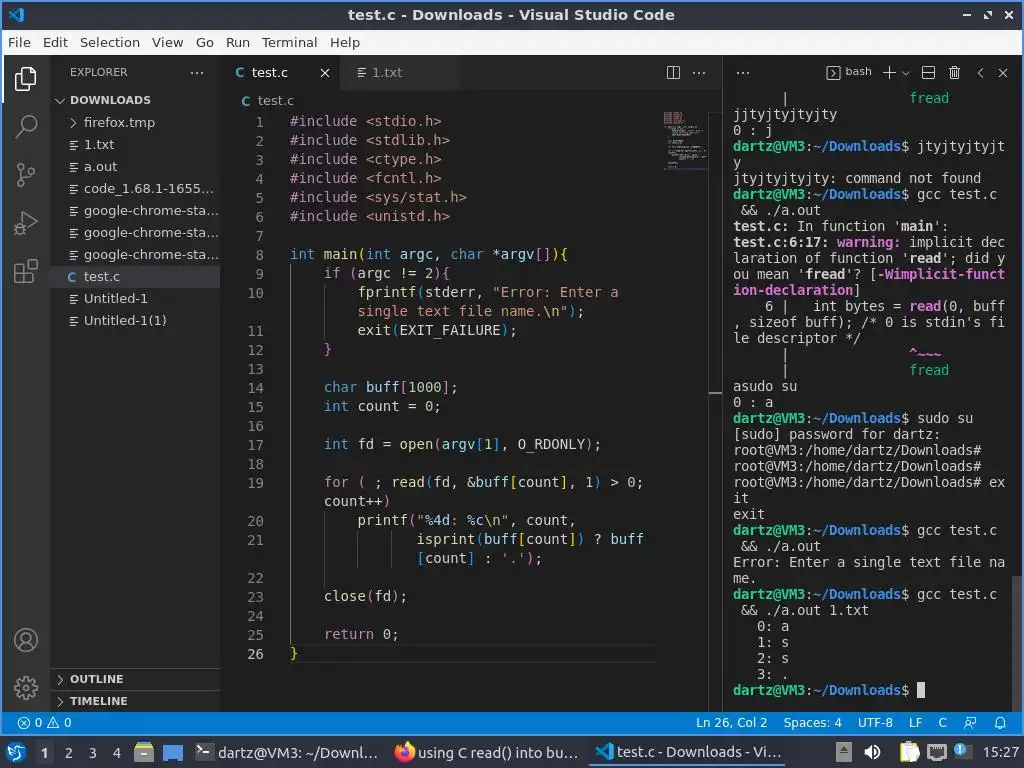Collapse the DOWNLOADS folder section
Screen dimensions: 1024x768
coord(136,100)
